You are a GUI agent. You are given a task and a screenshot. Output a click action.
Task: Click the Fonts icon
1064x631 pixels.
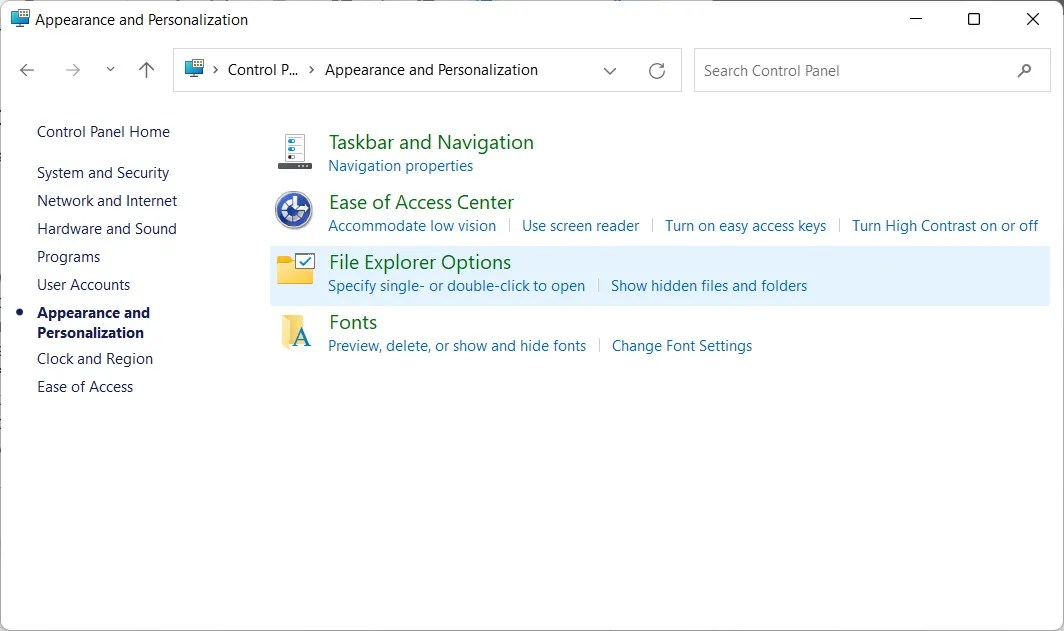tap(294, 330)
